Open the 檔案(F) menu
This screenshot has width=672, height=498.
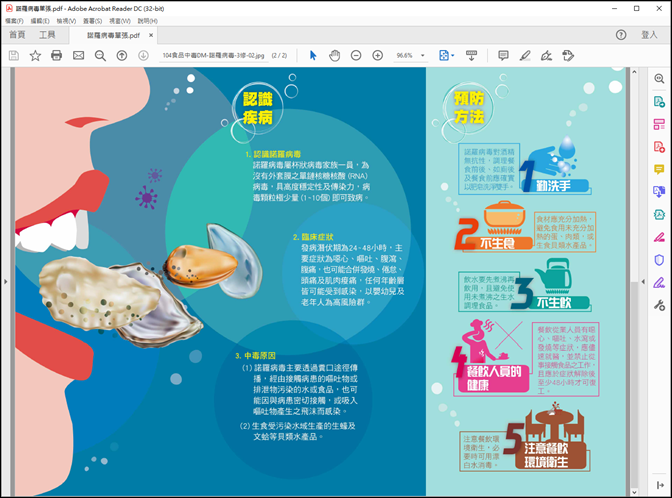pyautogui.click(x=14, y=21)
